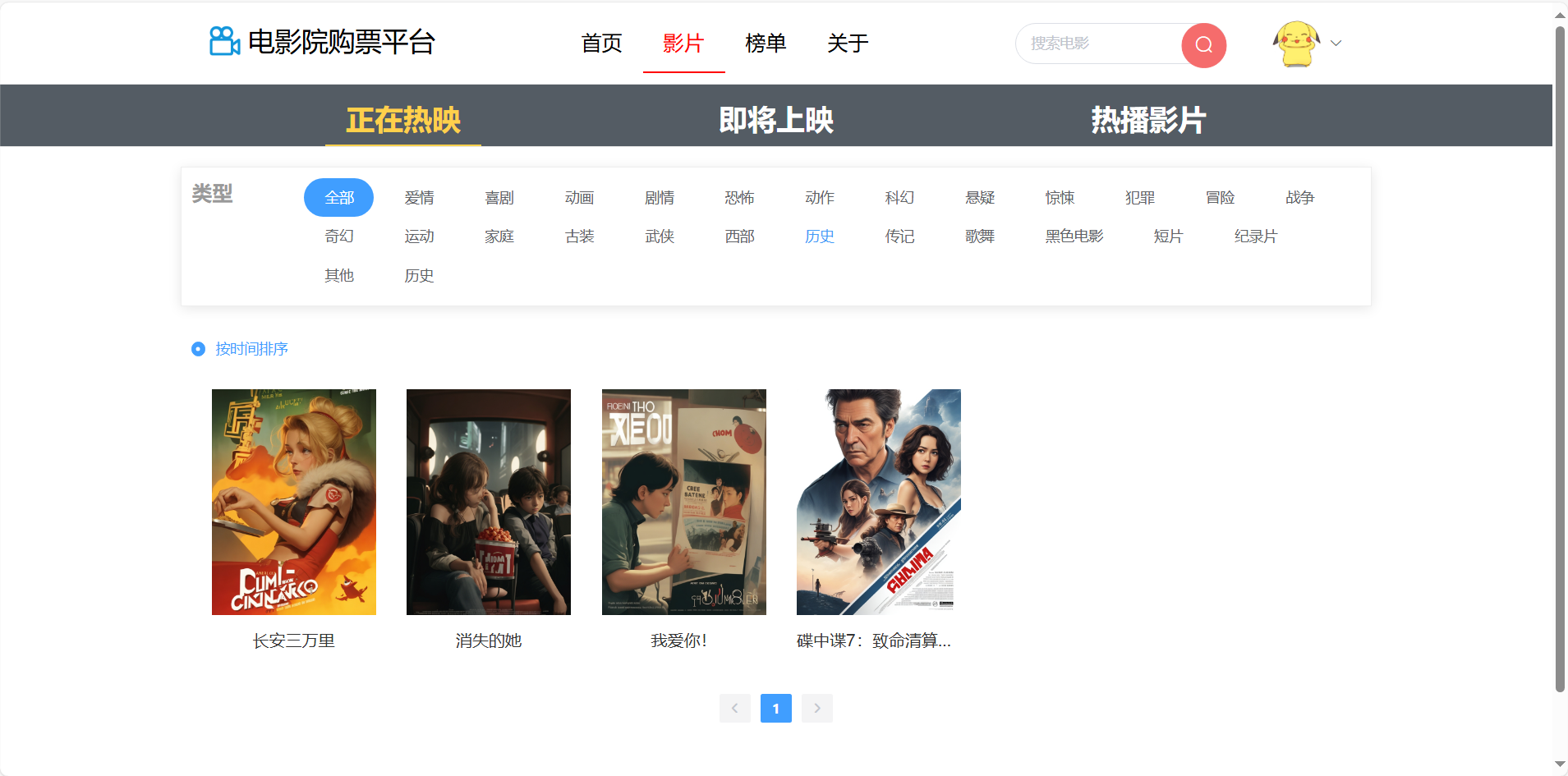The width and height of the screenshot is (1568, 776).
Task: Filter by 纪录片 genre
Action: pyautogui.click(x=1256, y=236)
